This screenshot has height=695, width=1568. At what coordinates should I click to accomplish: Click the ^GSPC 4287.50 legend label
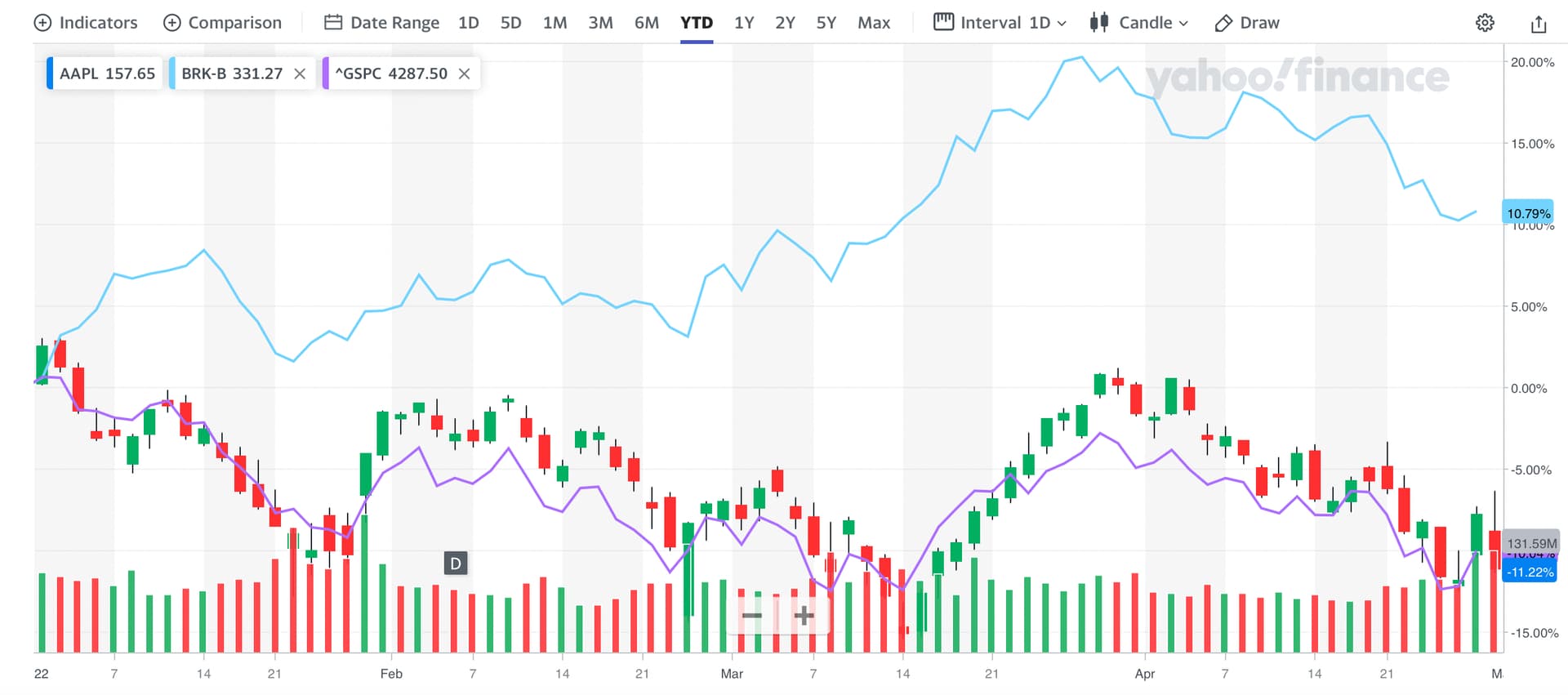coord(391,74)
